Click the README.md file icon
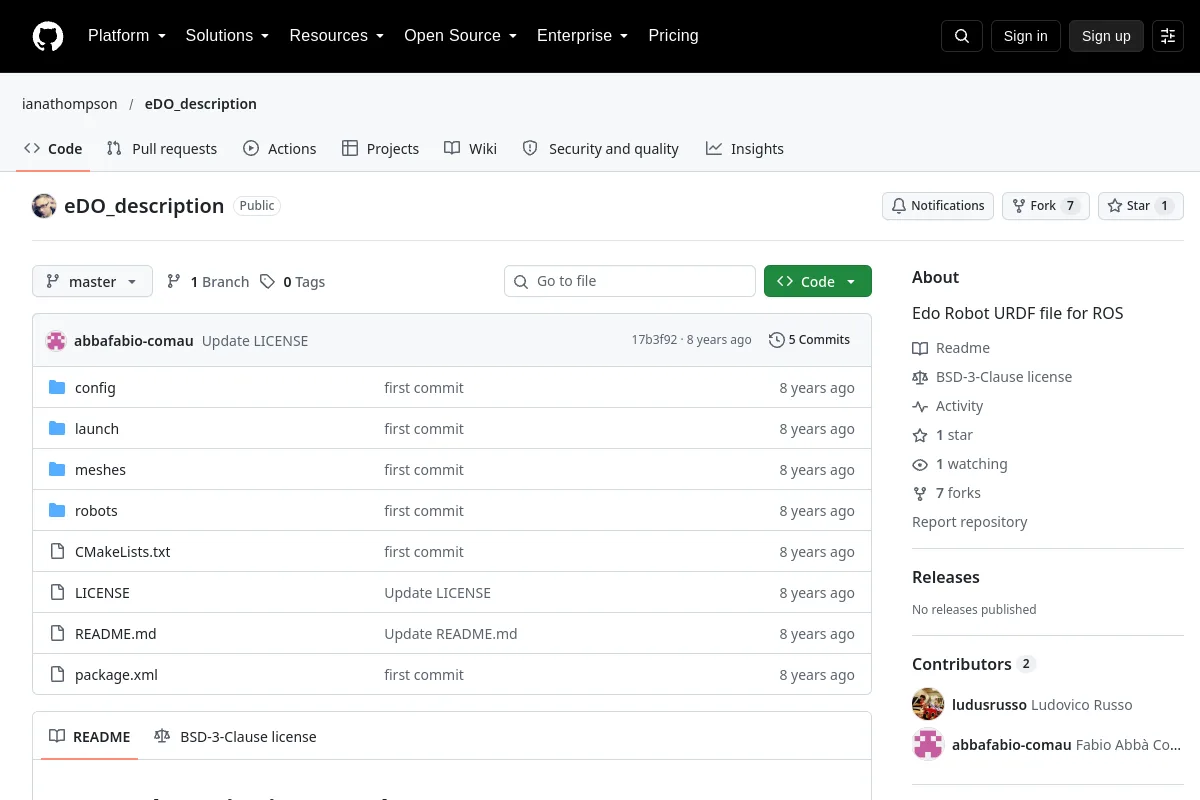The width and height of the screenshot is (1200, 800). [57, 634]
